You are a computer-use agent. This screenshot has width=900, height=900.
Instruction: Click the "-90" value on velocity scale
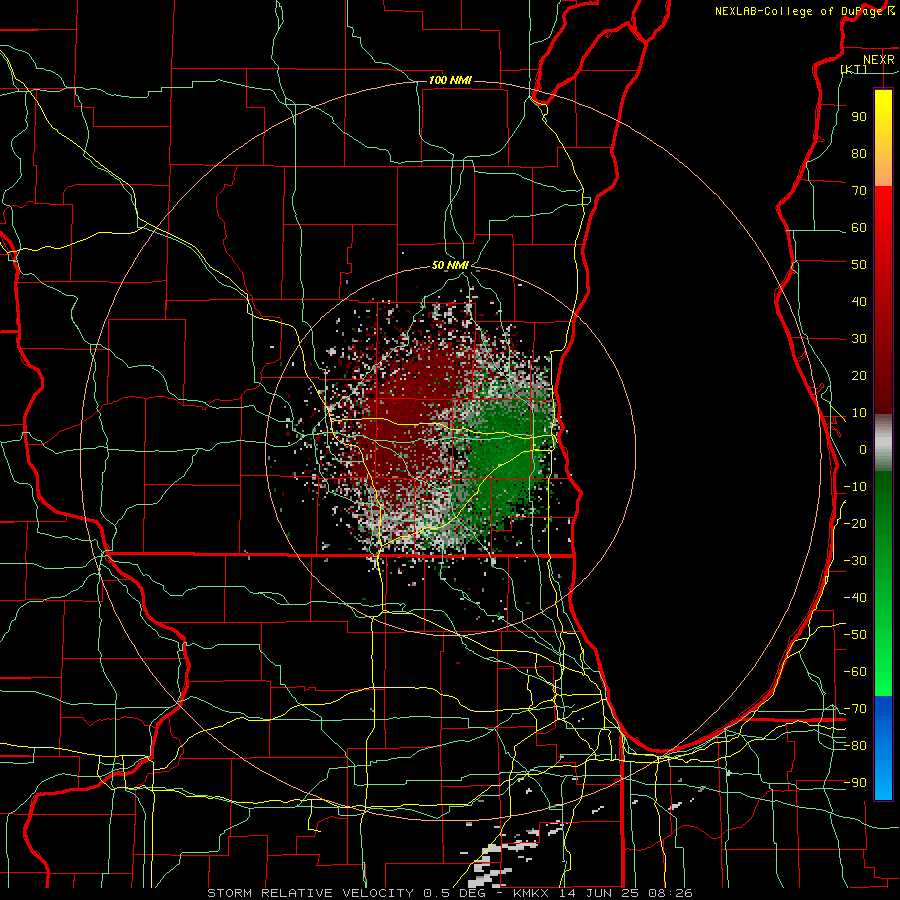855,783
